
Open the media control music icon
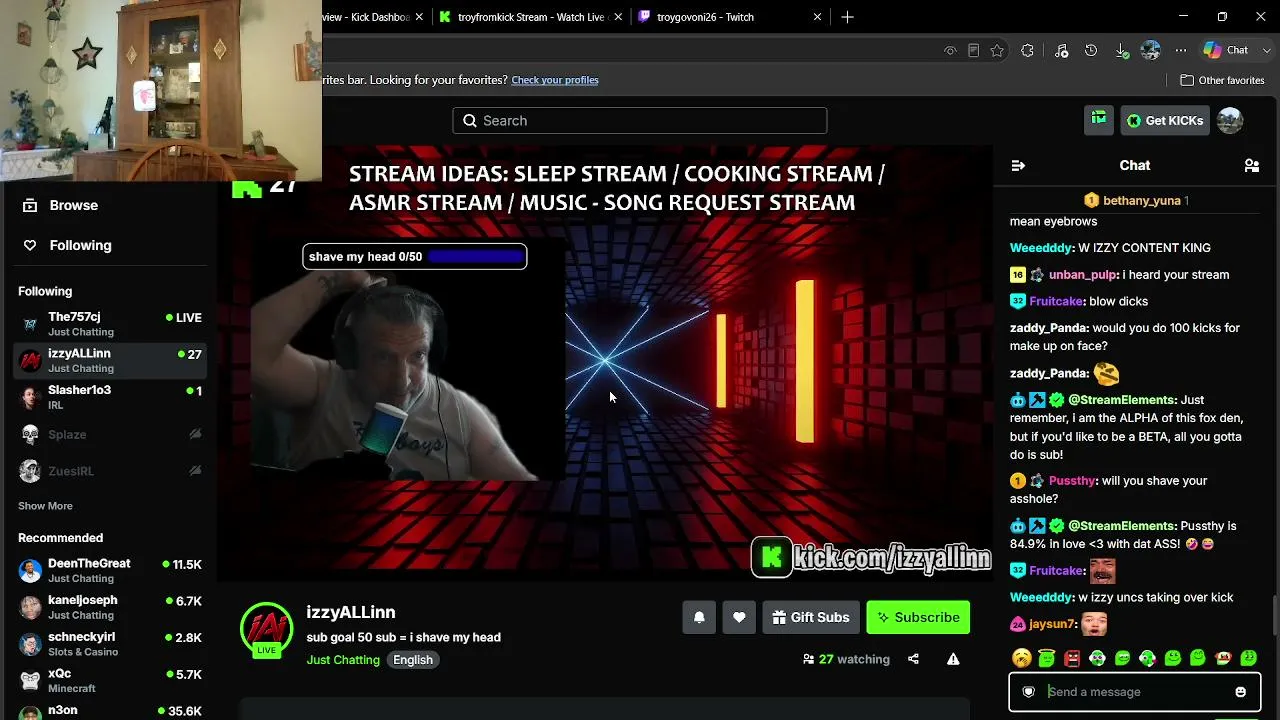[1061, 50]
